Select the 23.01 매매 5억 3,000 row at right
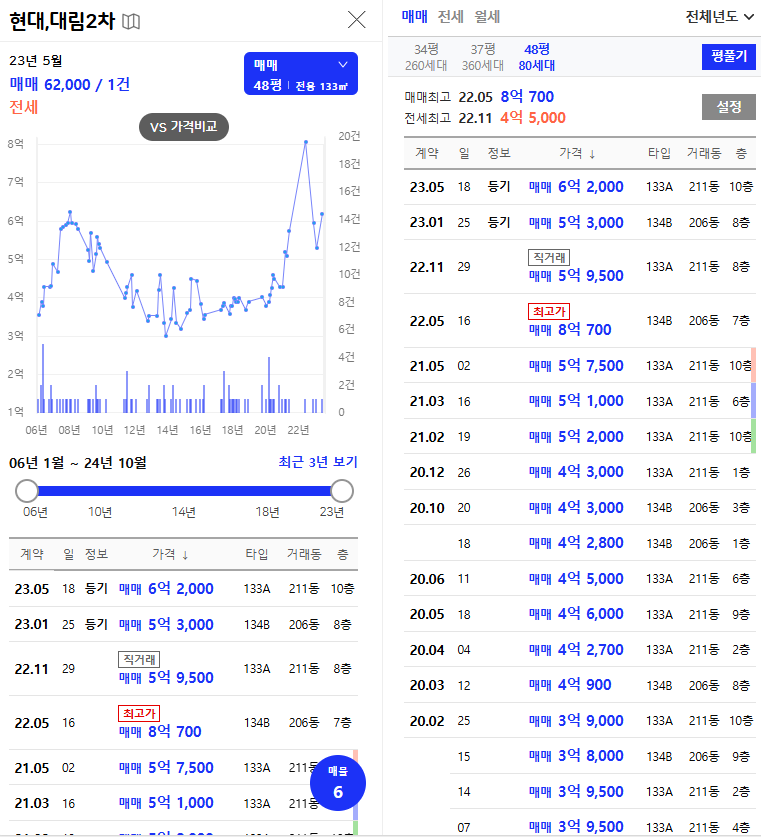Screen dimensions: 761x837 [580, 222]
